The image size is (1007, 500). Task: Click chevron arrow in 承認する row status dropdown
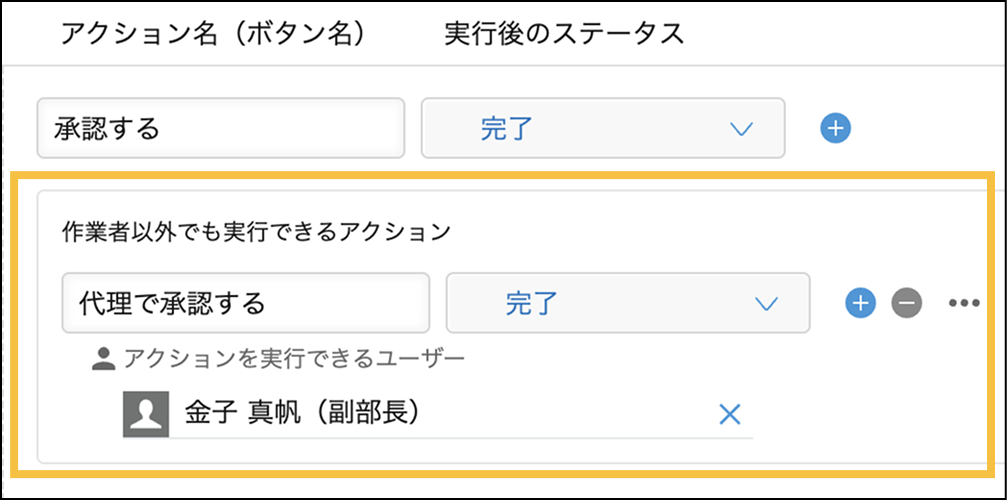coord(741,128)
